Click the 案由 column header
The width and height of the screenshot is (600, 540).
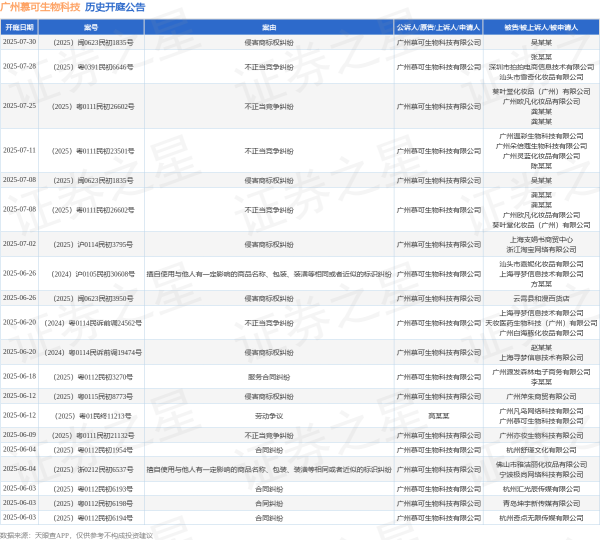pos(269,28)
